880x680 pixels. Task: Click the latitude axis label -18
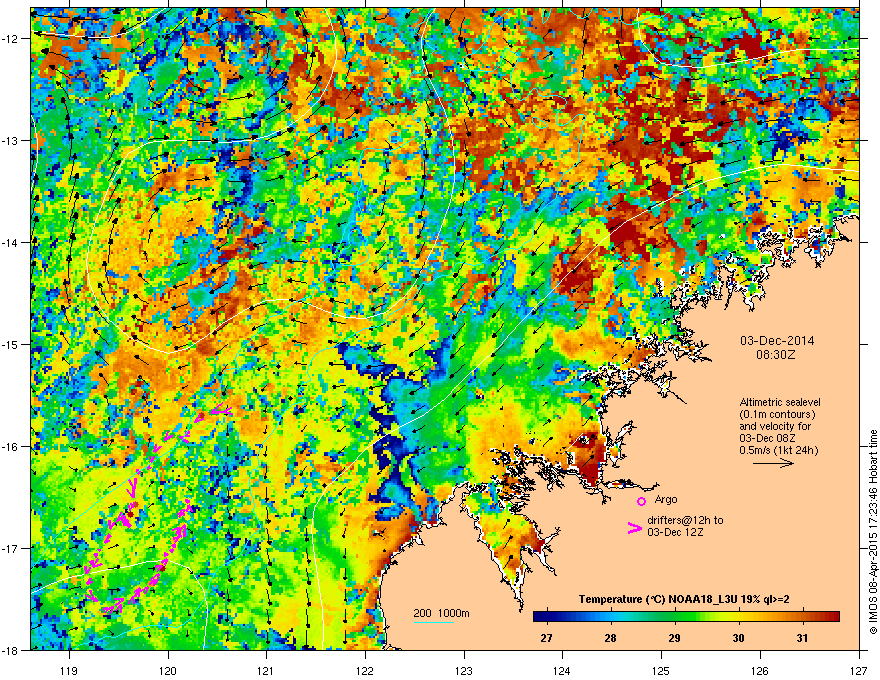(x=10, y=650)
